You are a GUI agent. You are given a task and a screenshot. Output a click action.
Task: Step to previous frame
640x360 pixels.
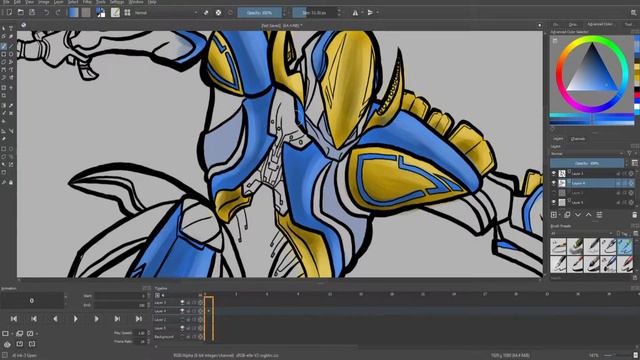55,318
